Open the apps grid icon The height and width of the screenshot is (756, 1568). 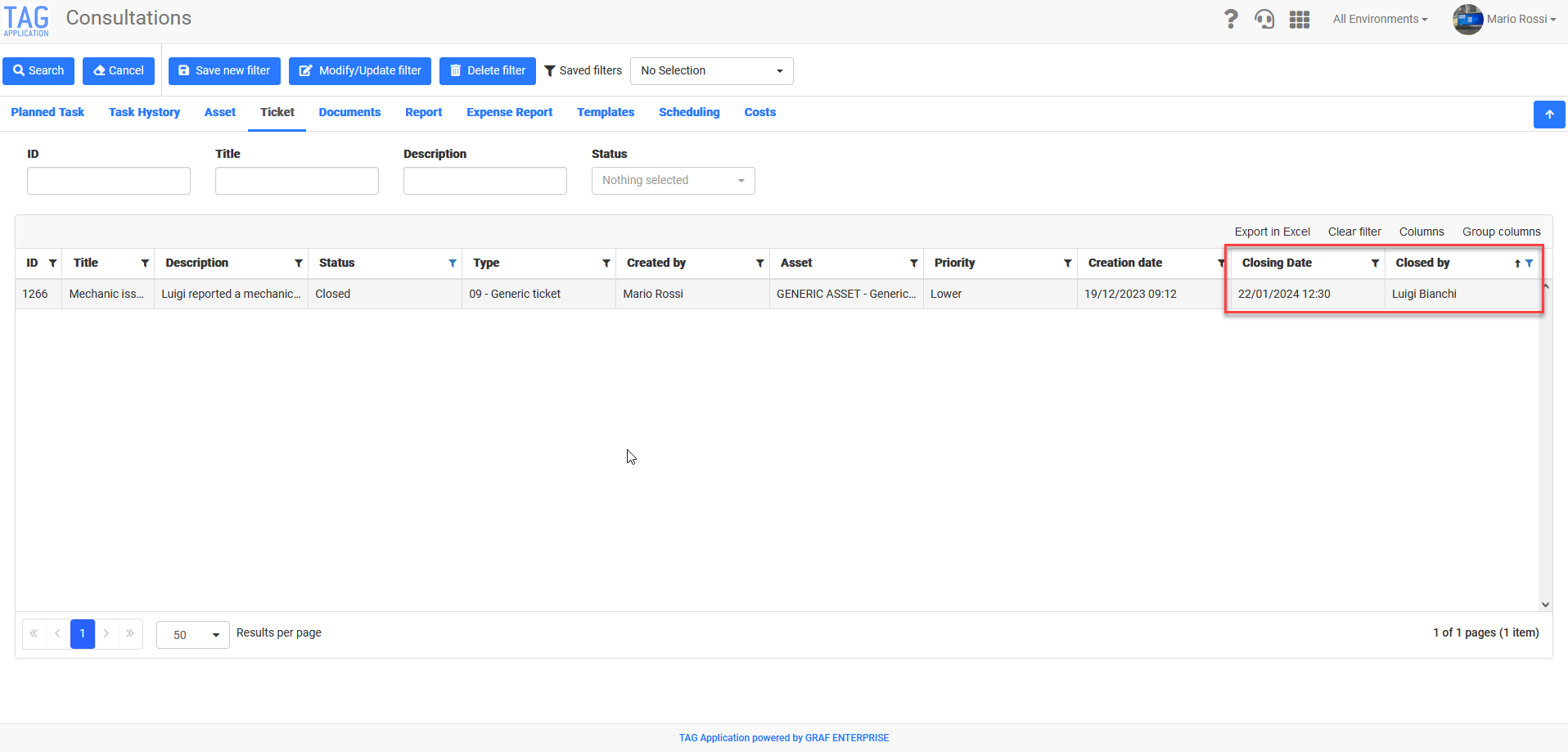tap(1300, 19)
